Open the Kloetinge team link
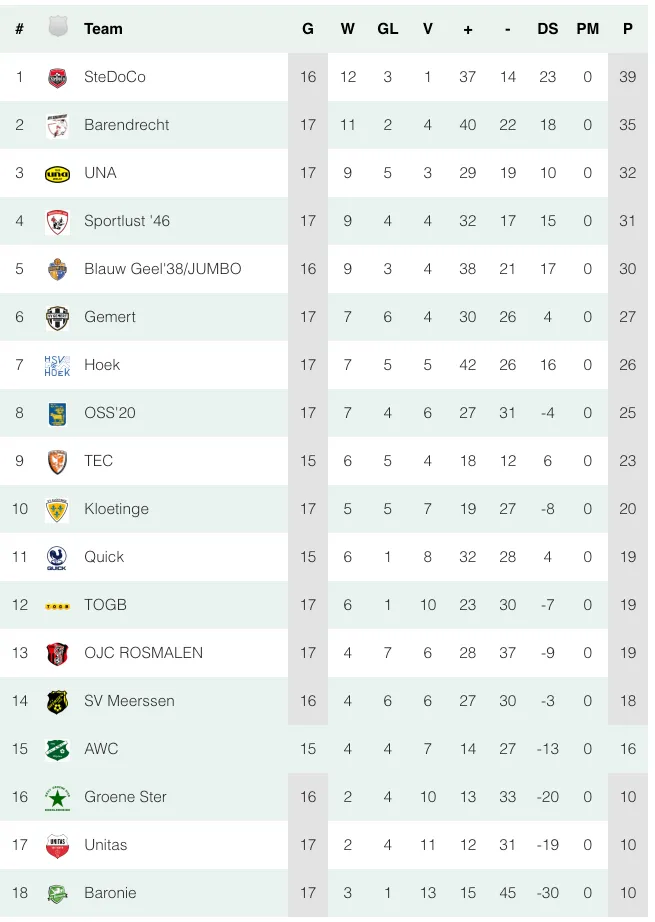 (116, 509)
